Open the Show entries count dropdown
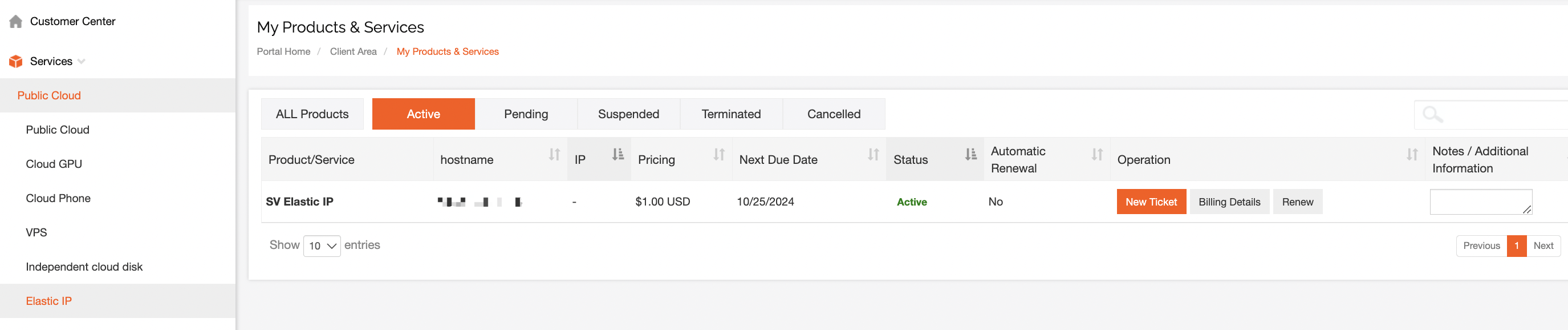 322,246
